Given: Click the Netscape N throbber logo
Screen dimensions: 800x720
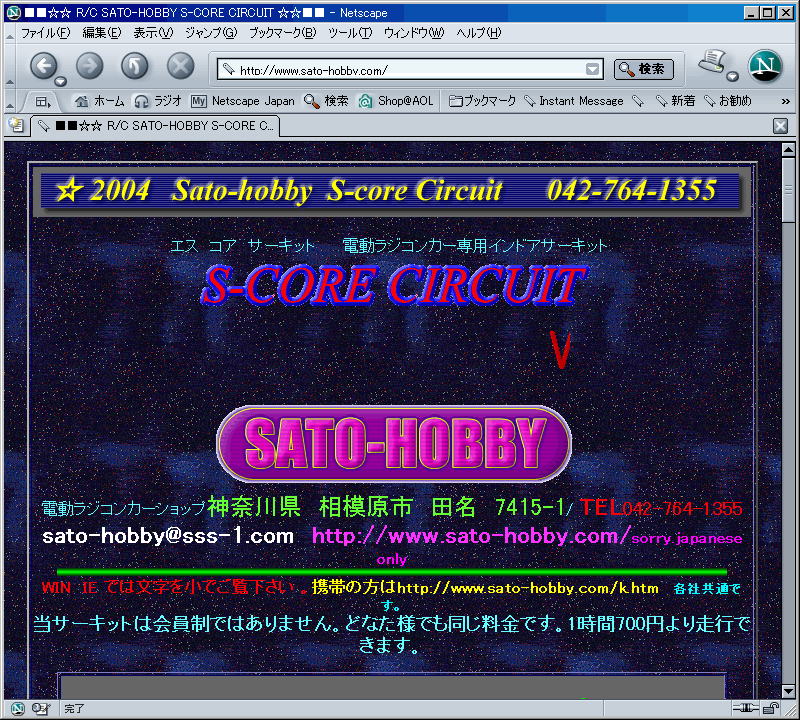Looking at the screenshot, I should point(765,66).
